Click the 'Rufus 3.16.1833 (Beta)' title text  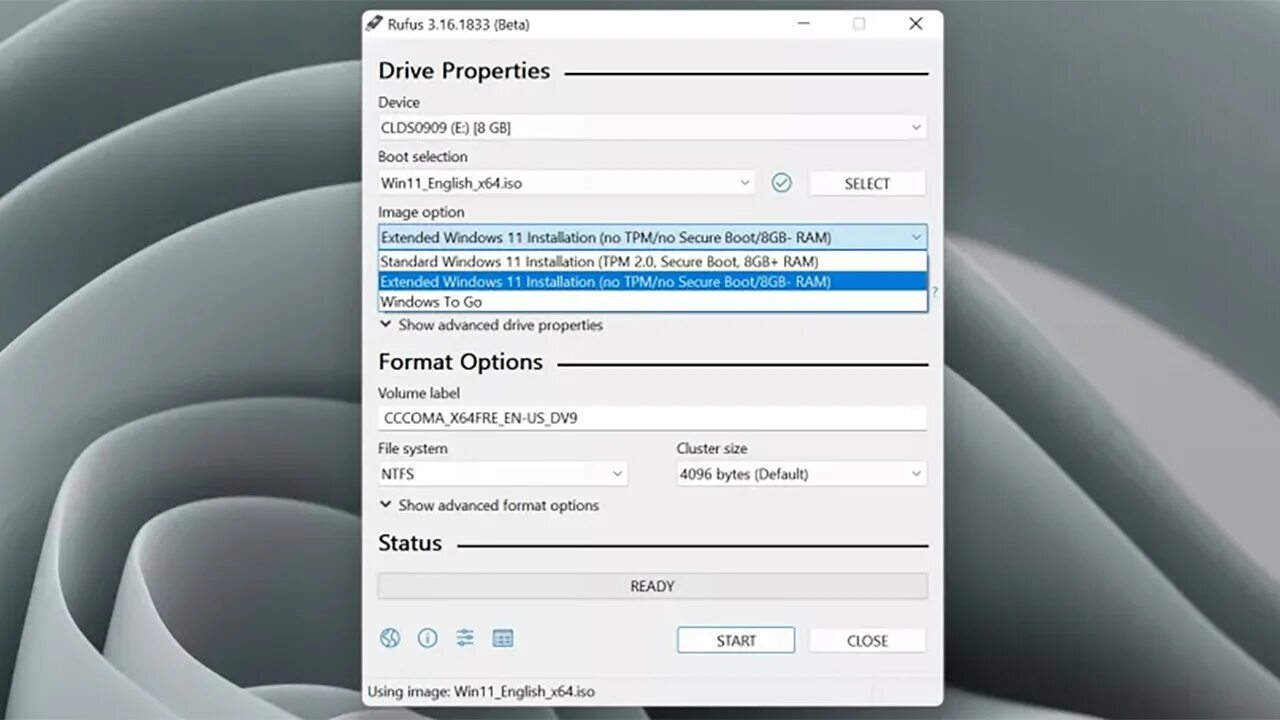[459, 24]
